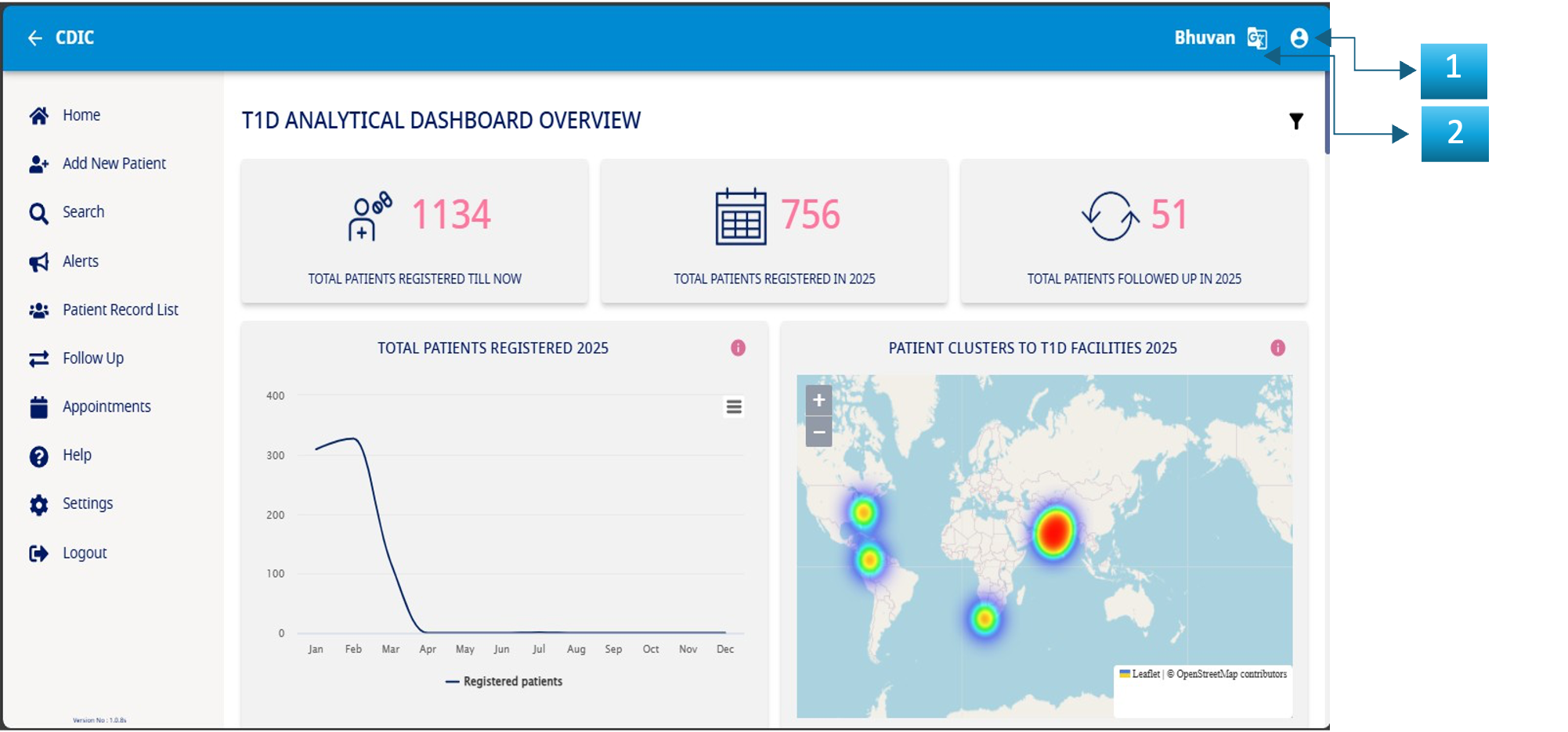The height and width of the screenshot is (732, 1568).
Task: Open the Follow Up section
Action: coord(92,358)
